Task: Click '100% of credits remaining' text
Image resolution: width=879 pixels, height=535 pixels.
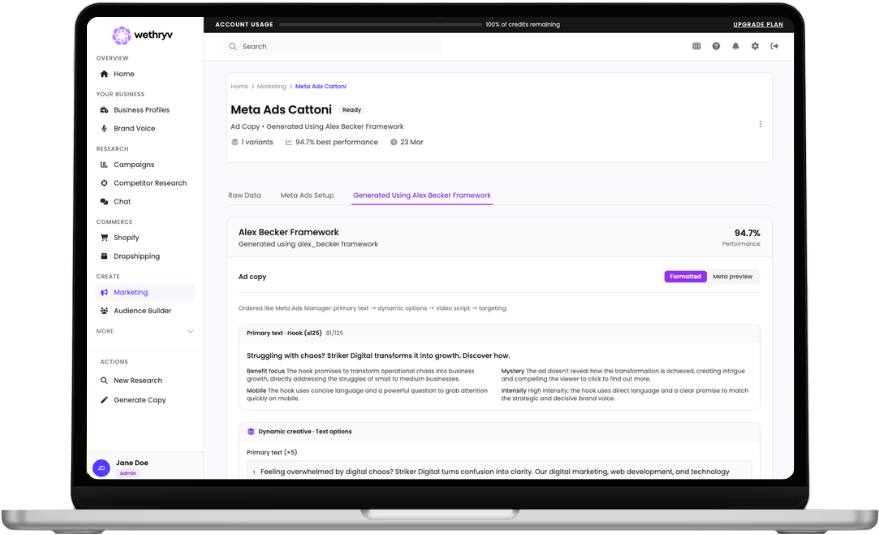Action: 522,25
